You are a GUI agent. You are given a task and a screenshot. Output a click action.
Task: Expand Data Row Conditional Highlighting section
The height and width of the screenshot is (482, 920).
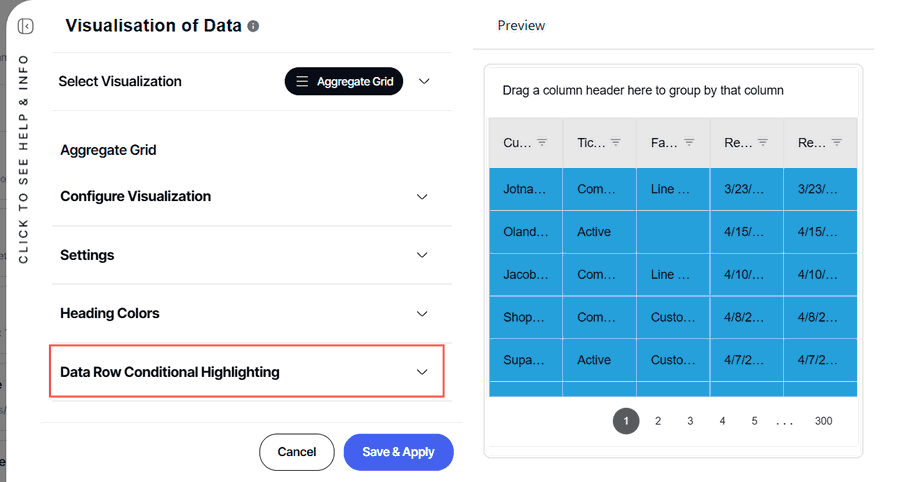[x=422, y=372]
